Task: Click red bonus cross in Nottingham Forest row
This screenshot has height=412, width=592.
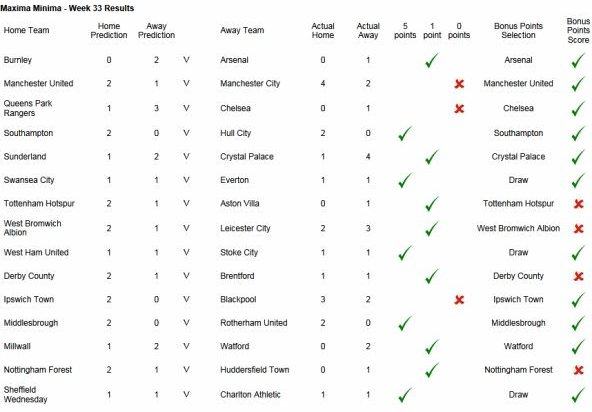Action: (x=578, y=370)
